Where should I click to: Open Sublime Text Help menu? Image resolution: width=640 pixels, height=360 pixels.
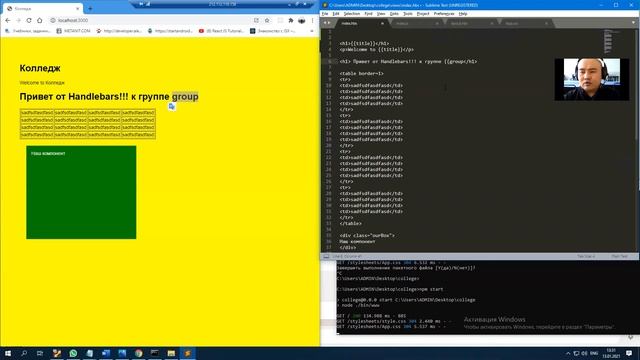click(x=463, y=13)
